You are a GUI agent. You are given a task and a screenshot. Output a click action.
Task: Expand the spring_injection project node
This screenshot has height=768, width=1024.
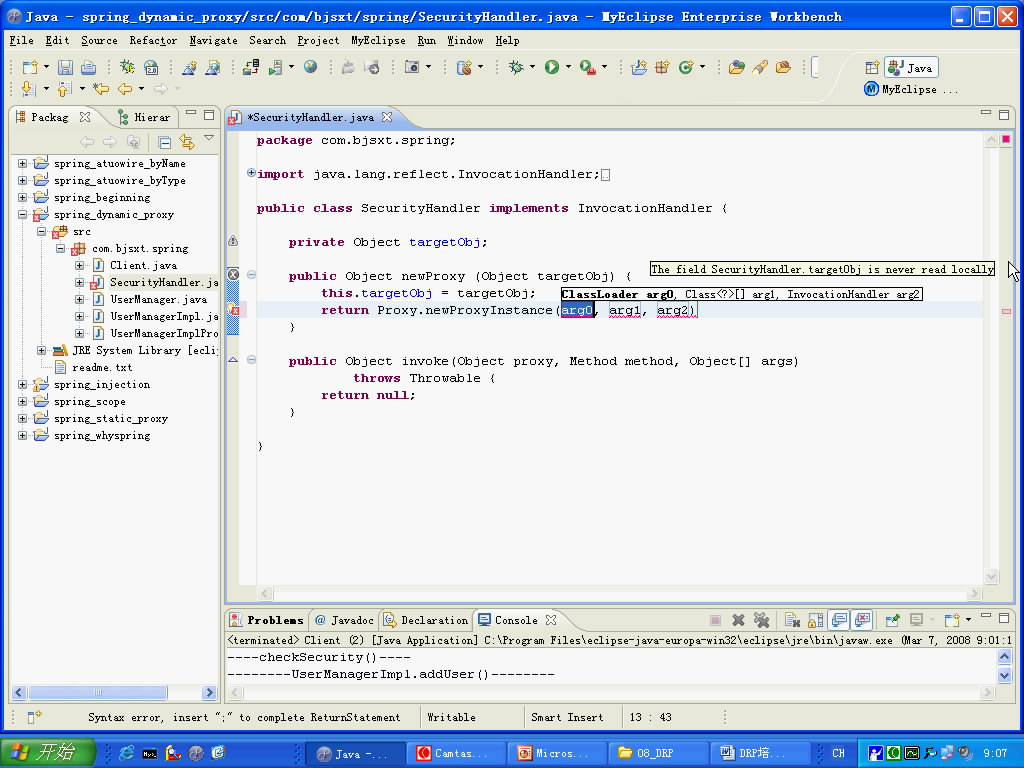(x=22, y=385)
